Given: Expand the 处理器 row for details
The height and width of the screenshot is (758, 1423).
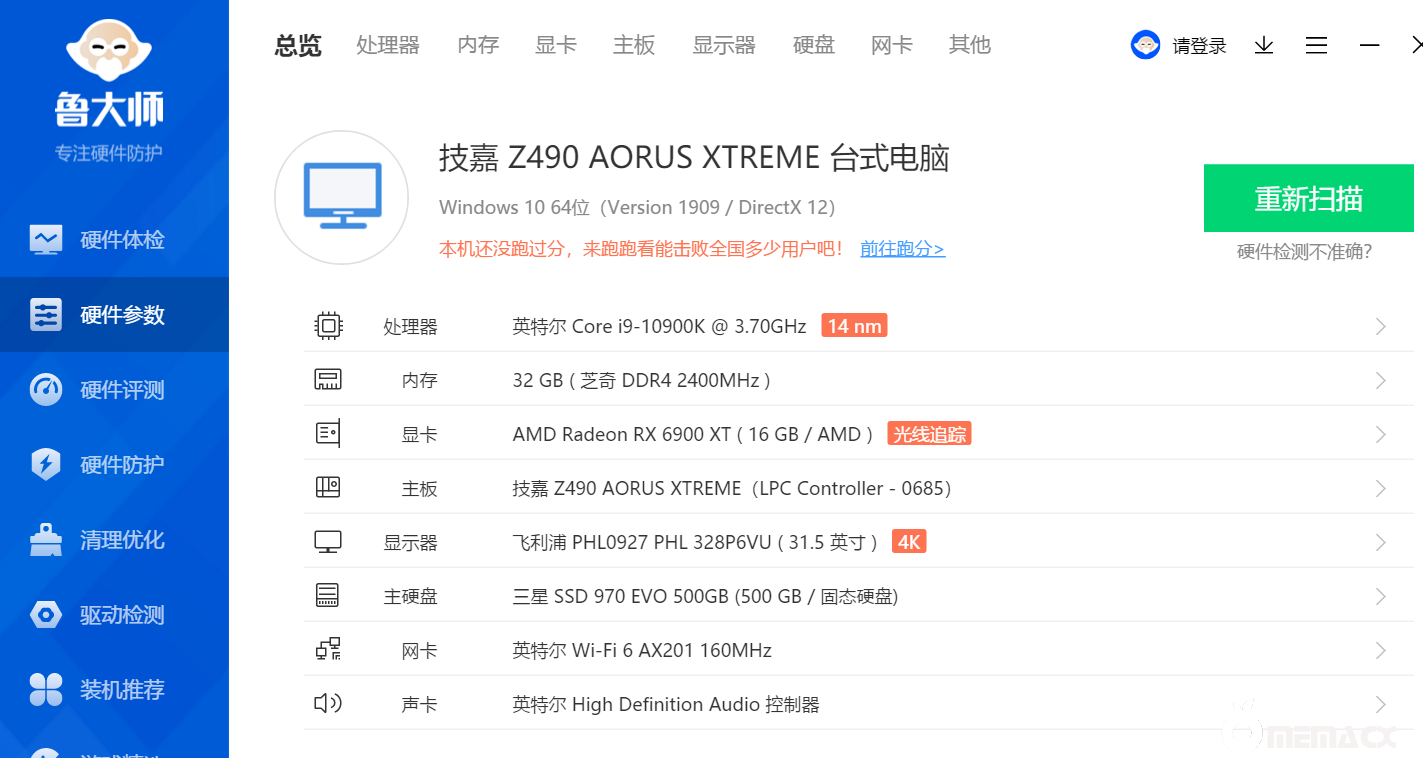Looking at the screenshot, I should (x=1381, y=325).
